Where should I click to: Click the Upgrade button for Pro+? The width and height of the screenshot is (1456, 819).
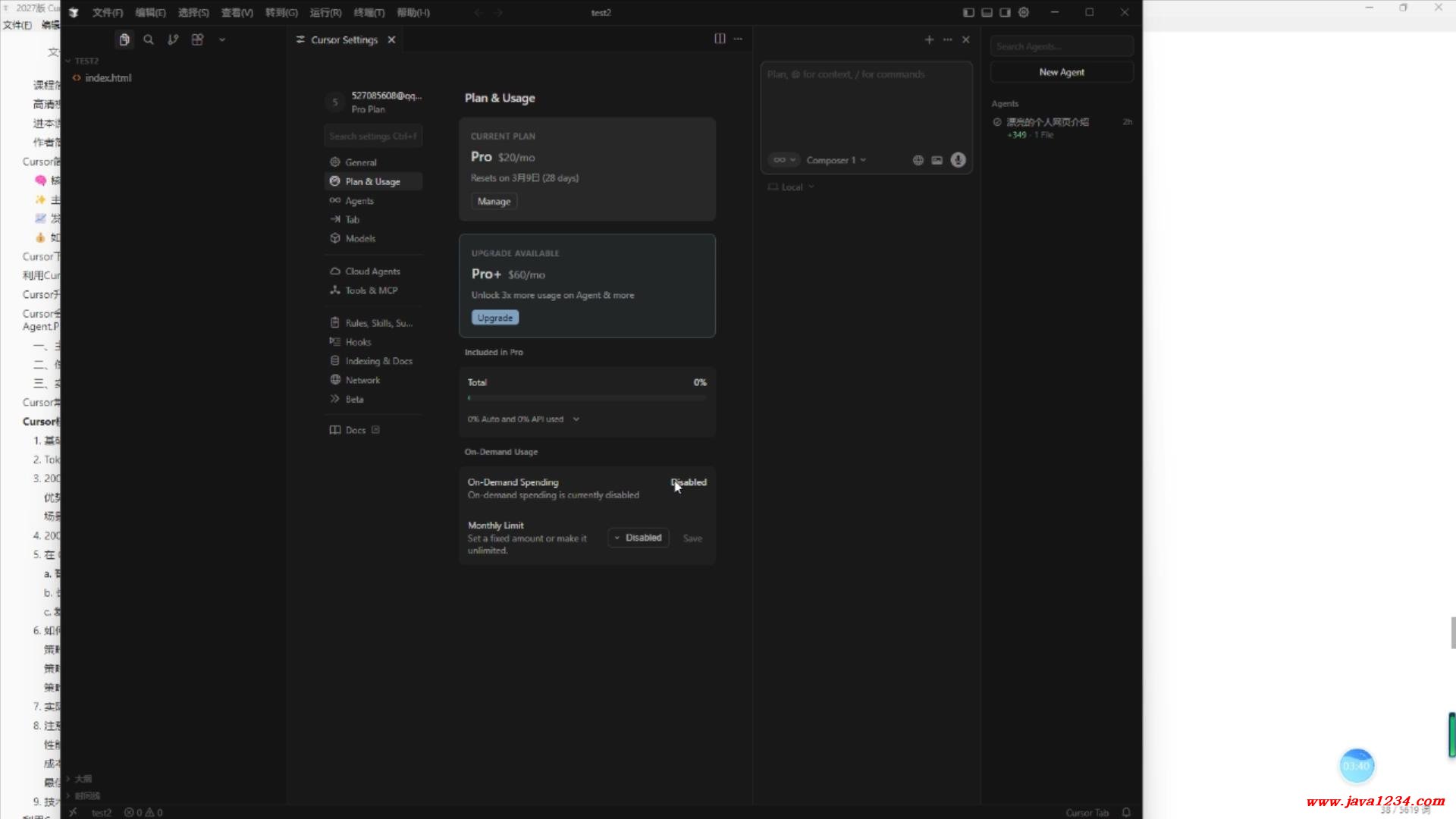tap(495, 318)
